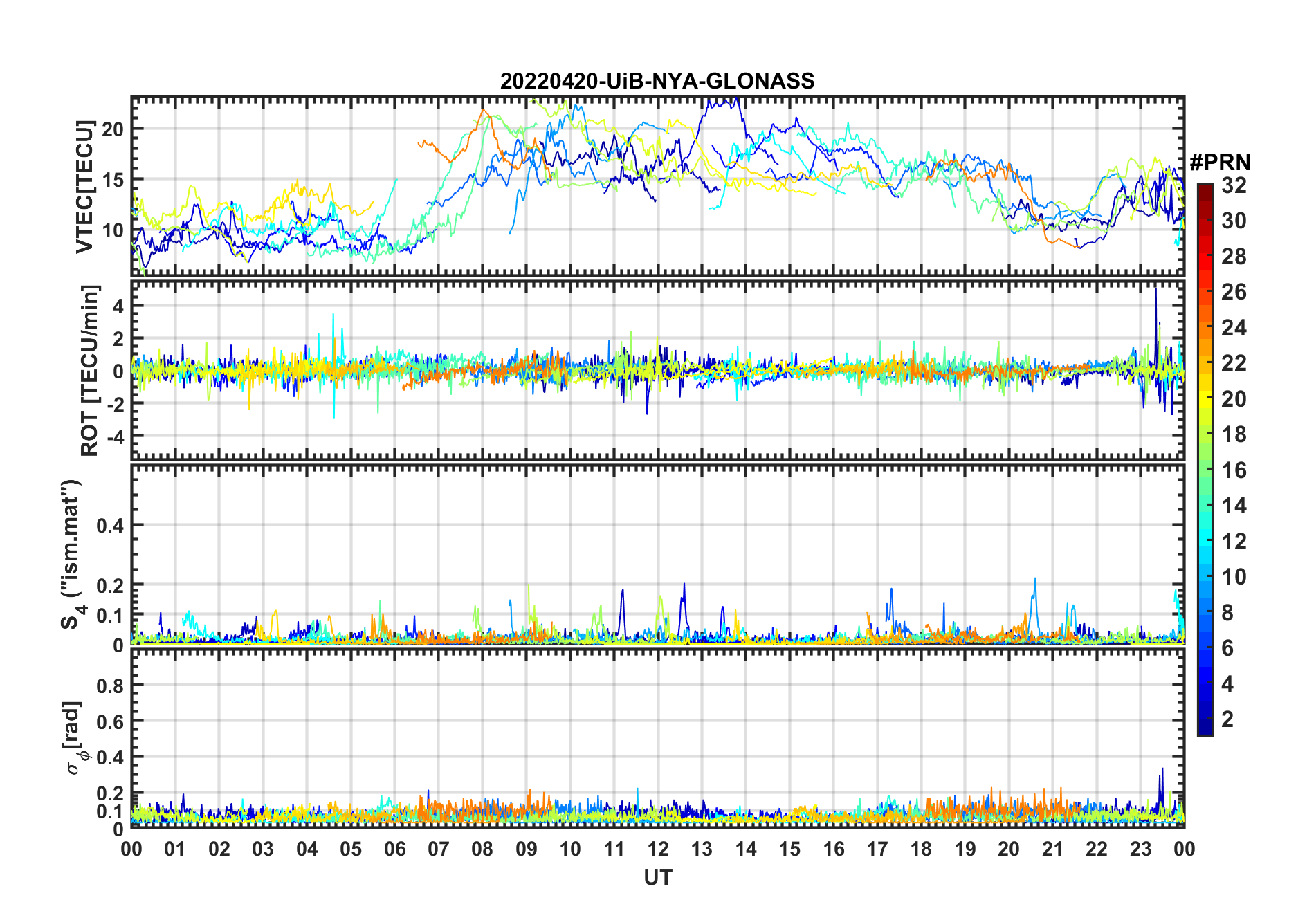Select the ROT [TECU/min] y-axis label

click(89, 370)
